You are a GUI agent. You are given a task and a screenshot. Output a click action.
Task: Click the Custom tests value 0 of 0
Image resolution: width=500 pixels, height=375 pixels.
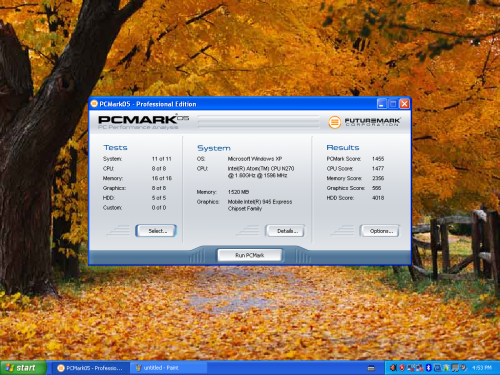tap(159, 208)
